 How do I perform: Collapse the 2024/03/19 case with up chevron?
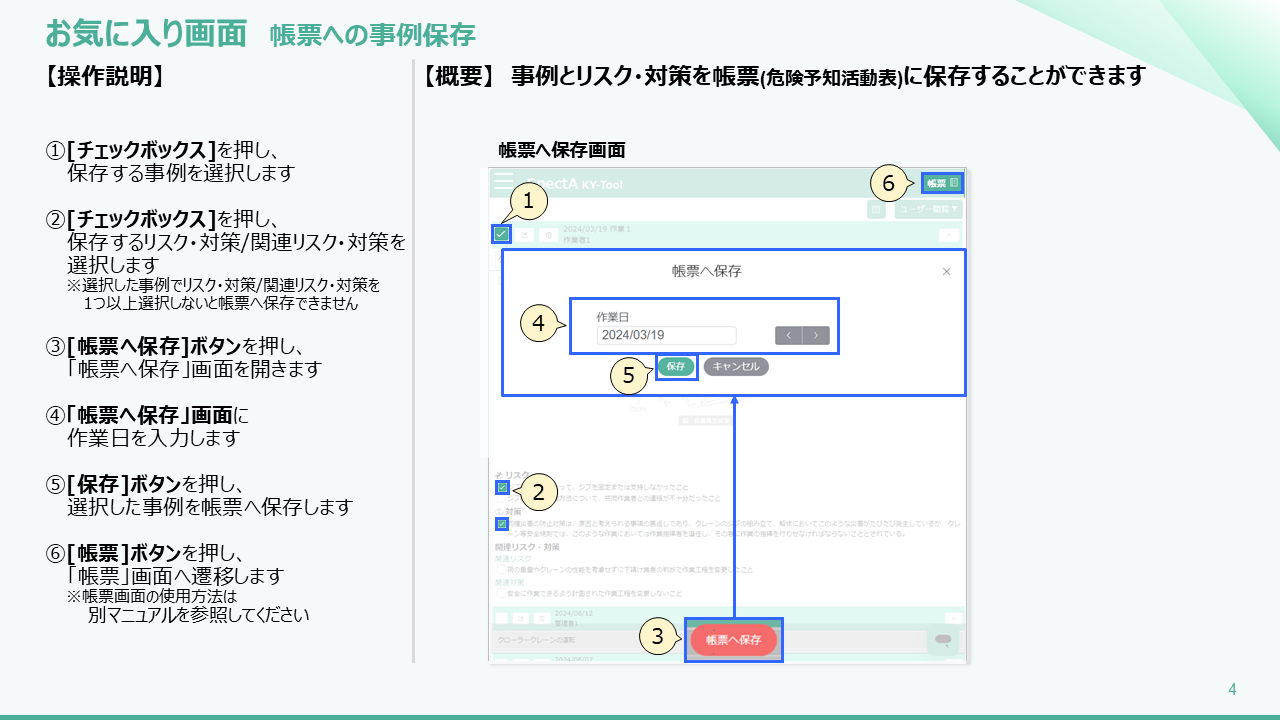coord(950,235)
